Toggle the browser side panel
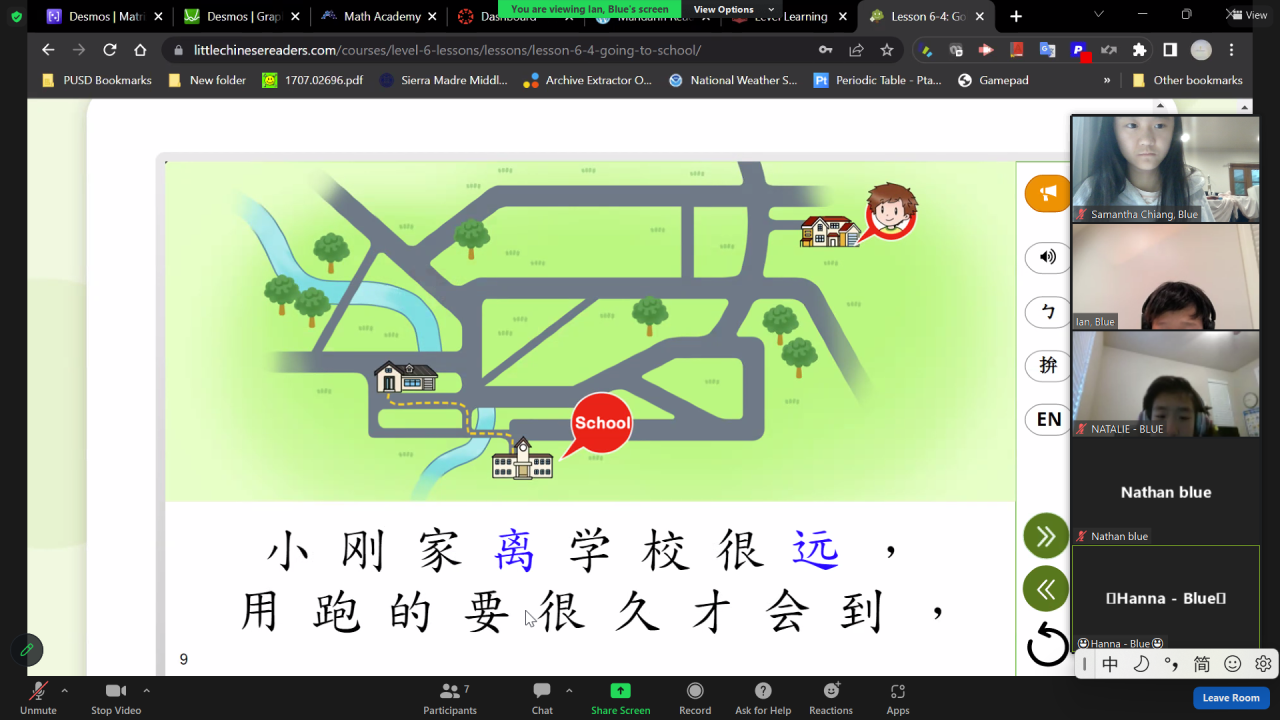 coord(1170,50)
